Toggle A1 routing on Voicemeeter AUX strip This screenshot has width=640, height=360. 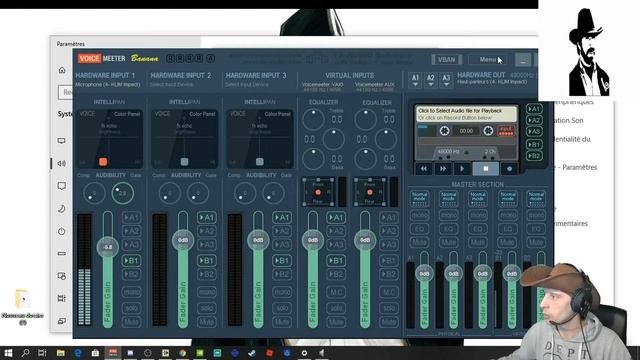pos(389,218)
